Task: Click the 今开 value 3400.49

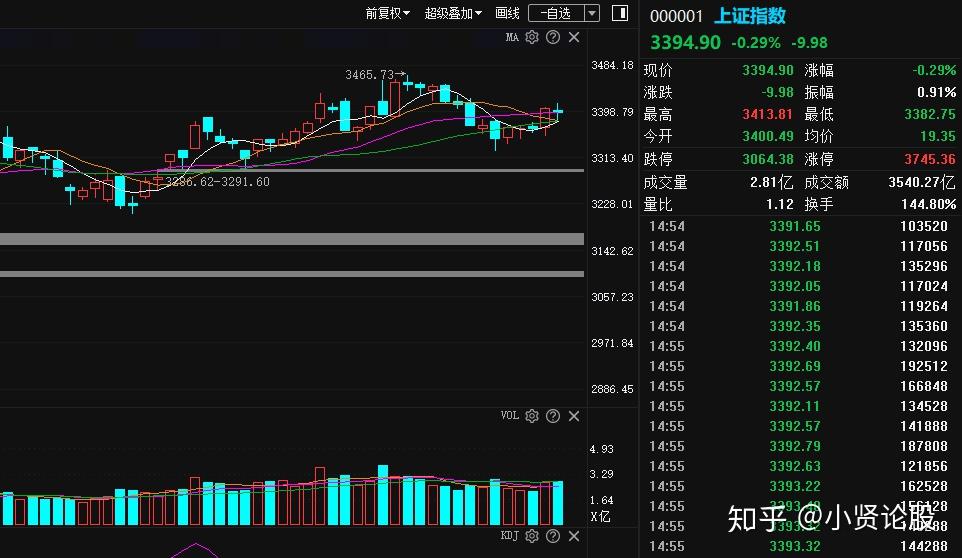Action: click(x=768, y=136)
